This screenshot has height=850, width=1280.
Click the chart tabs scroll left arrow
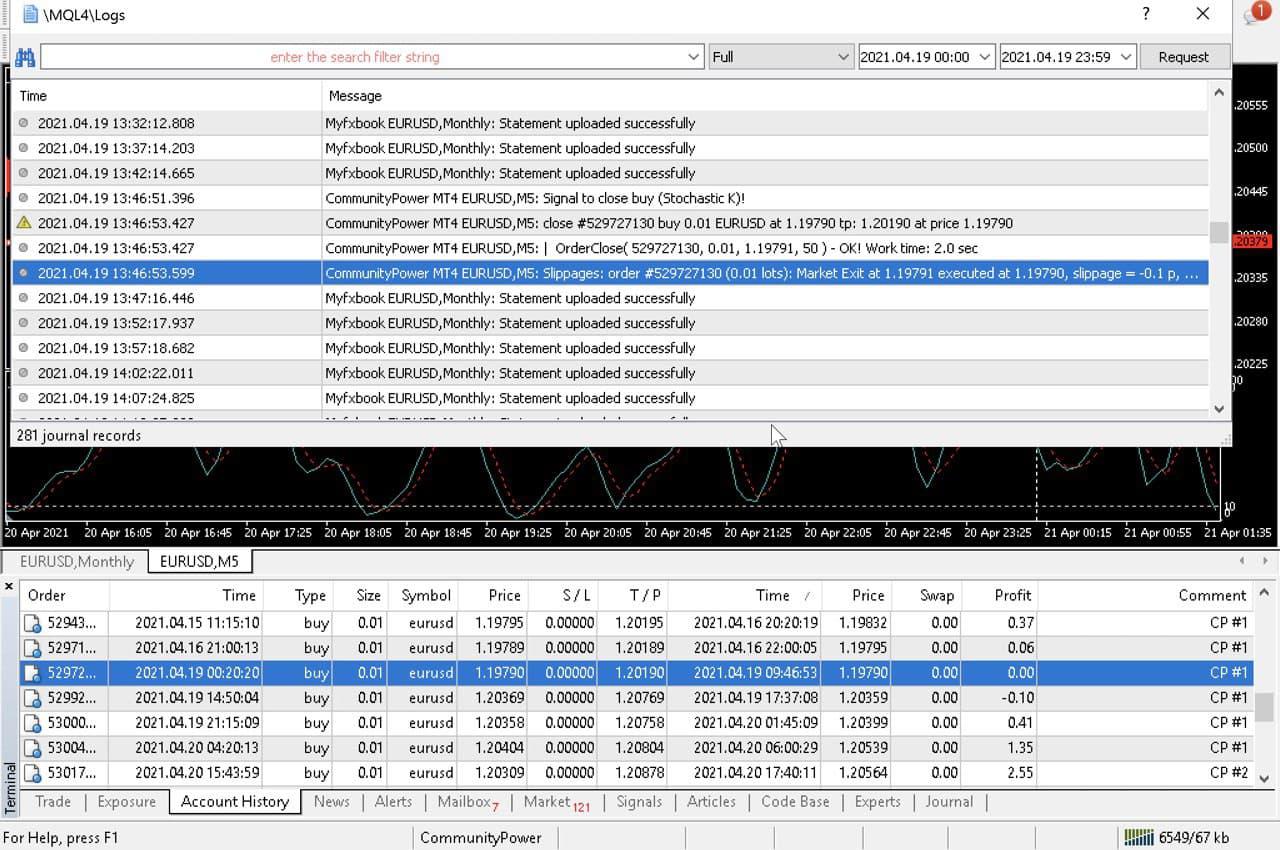[1242, 561]
